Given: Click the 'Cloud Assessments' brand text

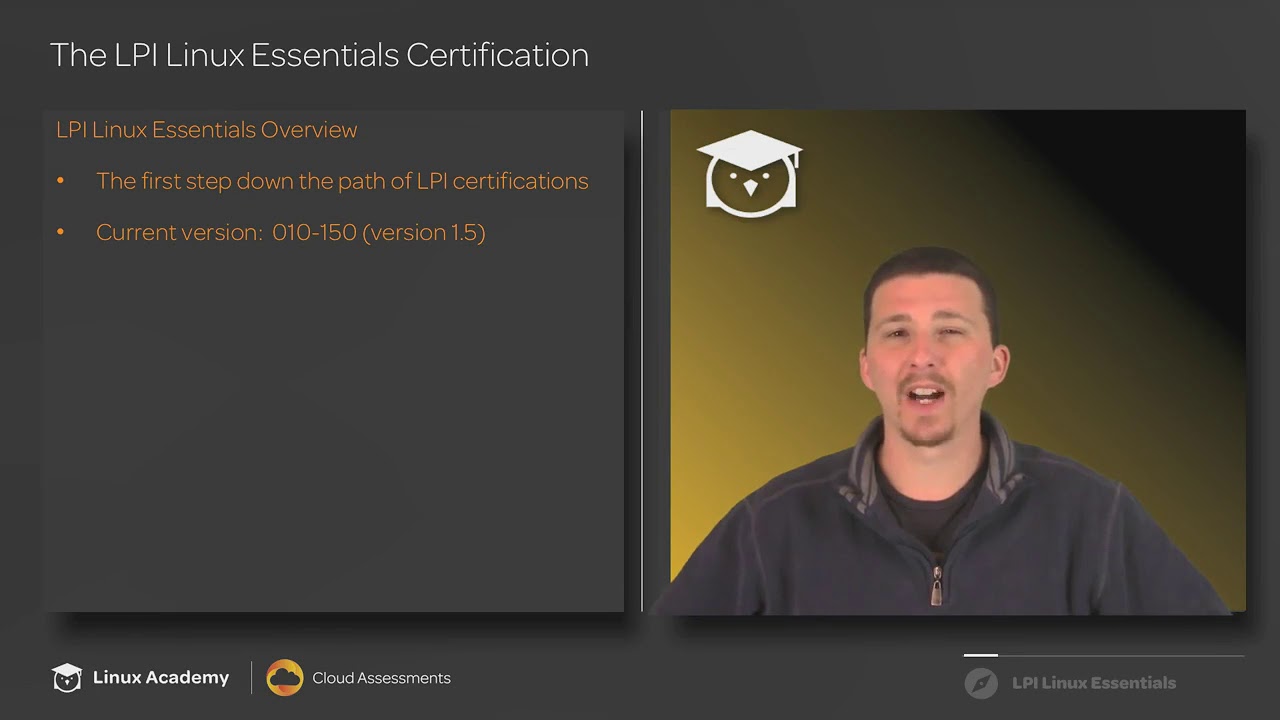Looking at the screenshot, I should coord(381,678).
